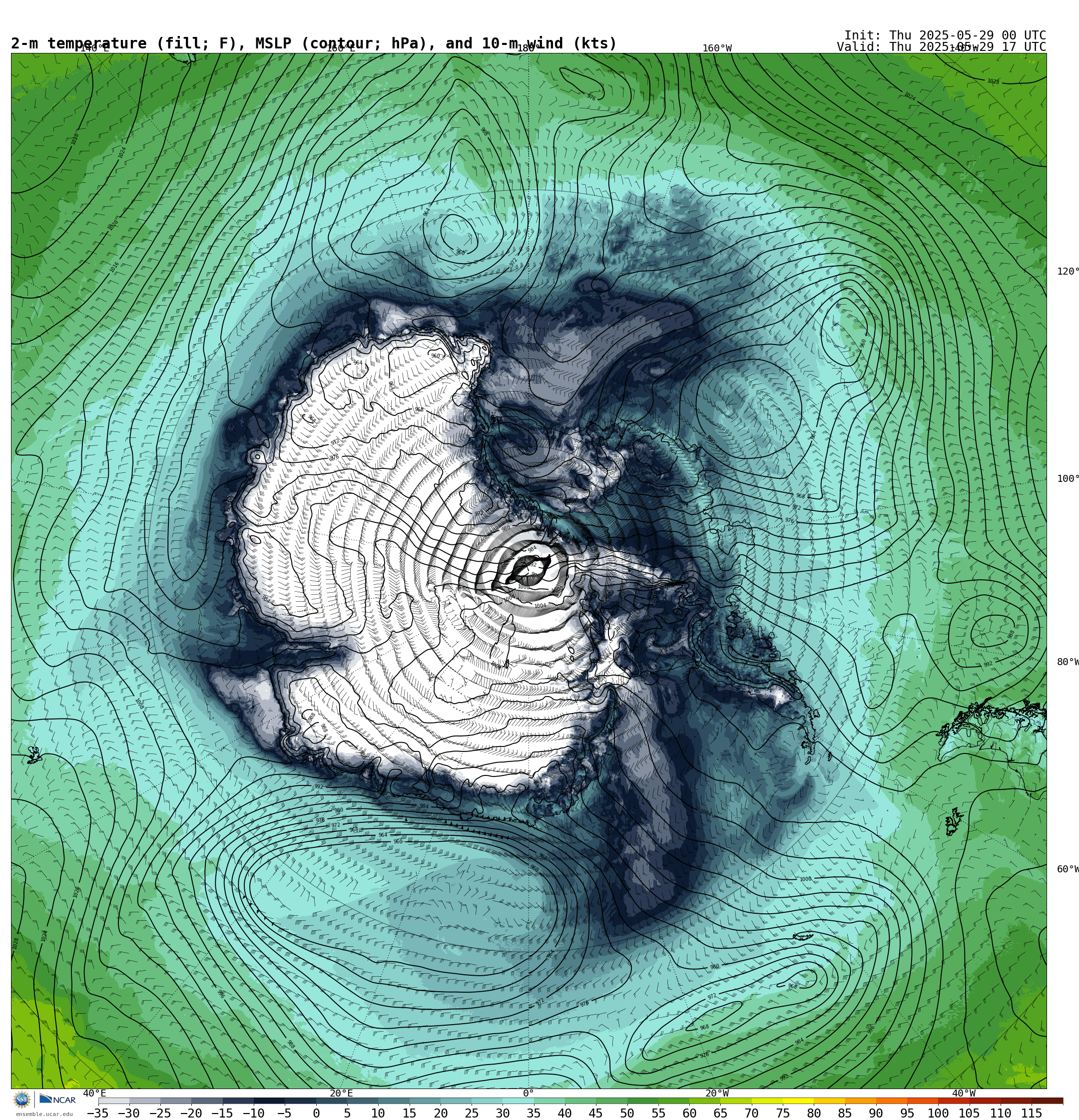Viewport: 1079px width, 1120px height.
Task: Select the teal 10 to 15 swatch
Action: (x=394, y=1101)
